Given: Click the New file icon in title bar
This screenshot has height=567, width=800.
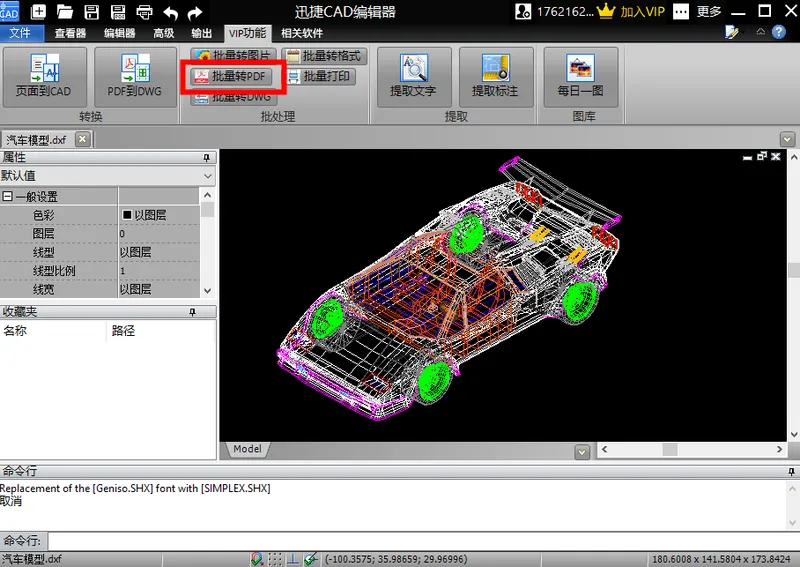Looking at the screenshot, I should point(39,11).
